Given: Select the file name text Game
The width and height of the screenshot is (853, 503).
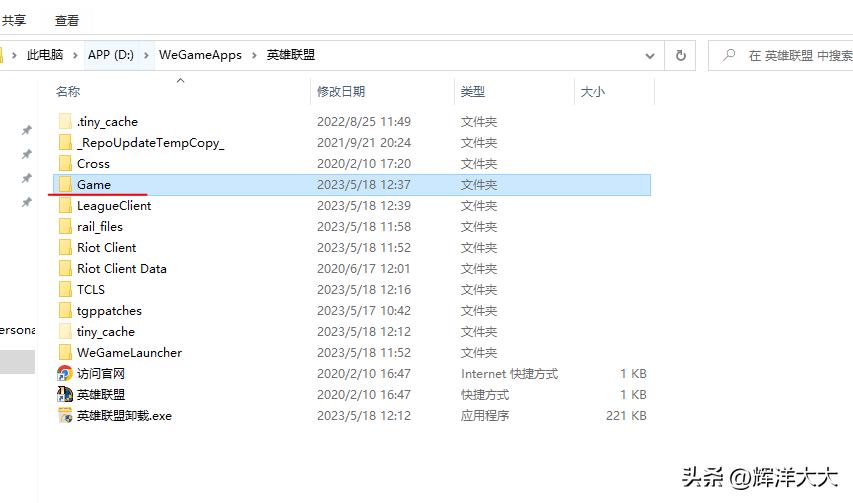Looking at the screenshot, I should (x=94, y=185).
